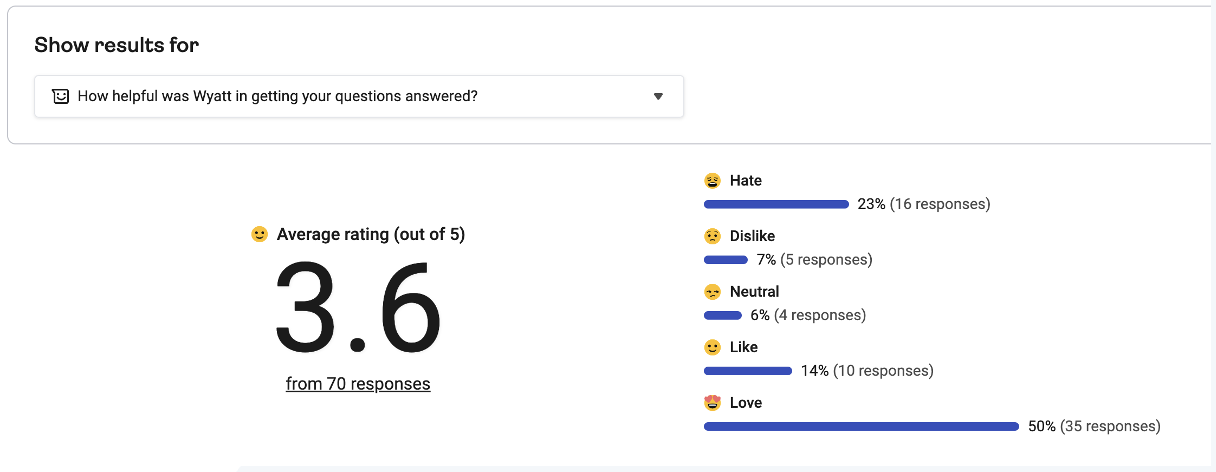Click the Neutral unamused-face emoji icon
Viewport: 1216px width, 472px height.
712,292
